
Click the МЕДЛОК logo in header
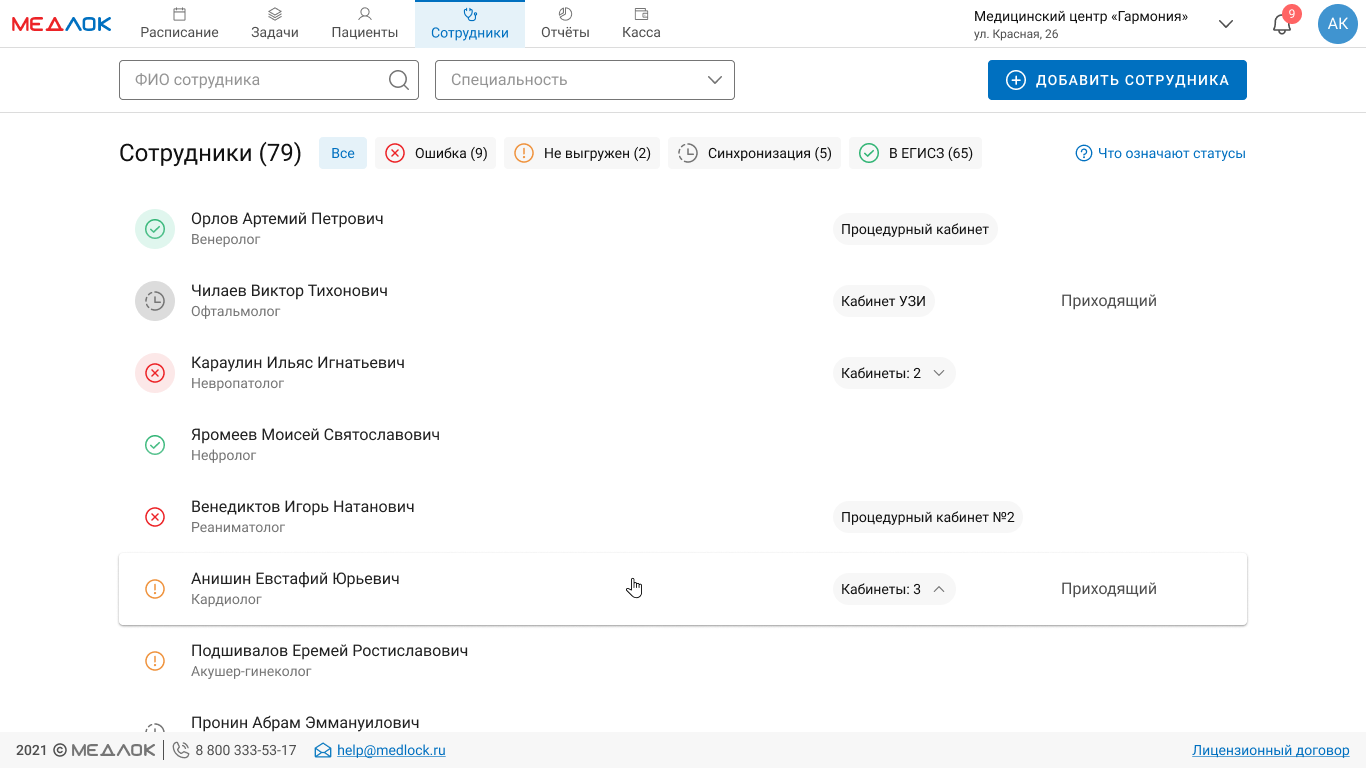coord(62,24)
